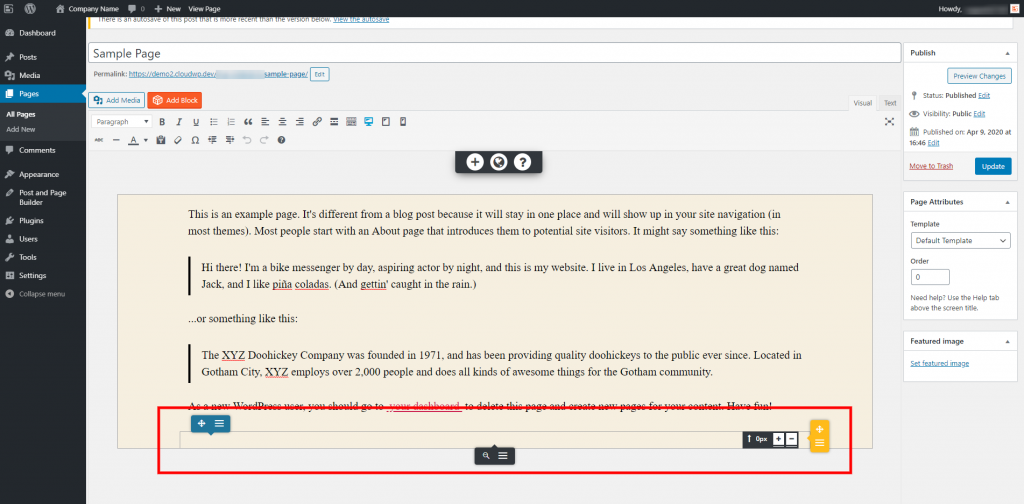1024x504 pixels.
Task: Decrease indent
Action: click(212, 140)
